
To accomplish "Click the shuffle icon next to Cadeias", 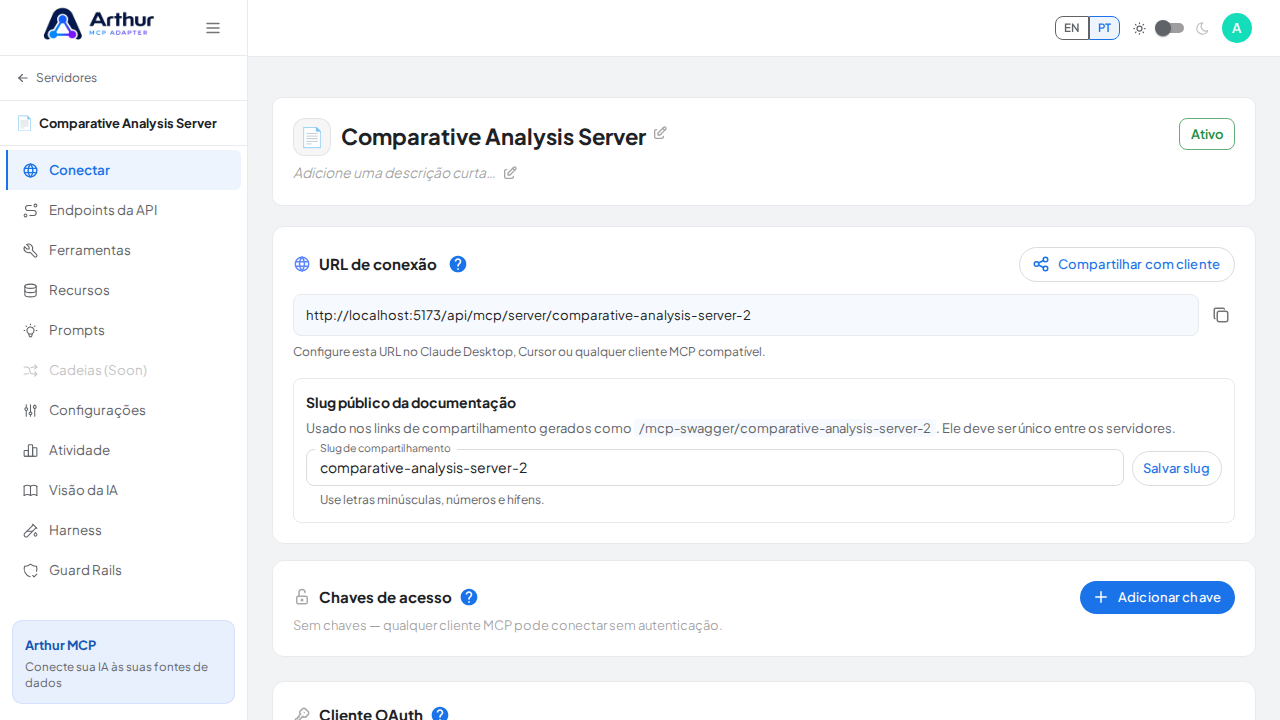I will click(31, 370).
